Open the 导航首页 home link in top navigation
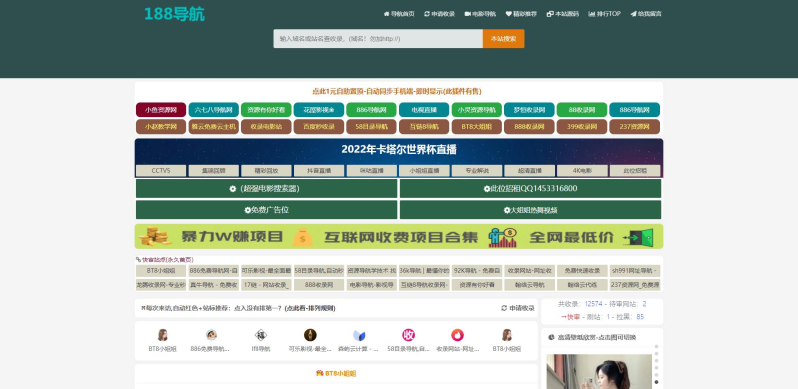 (399, 14)
